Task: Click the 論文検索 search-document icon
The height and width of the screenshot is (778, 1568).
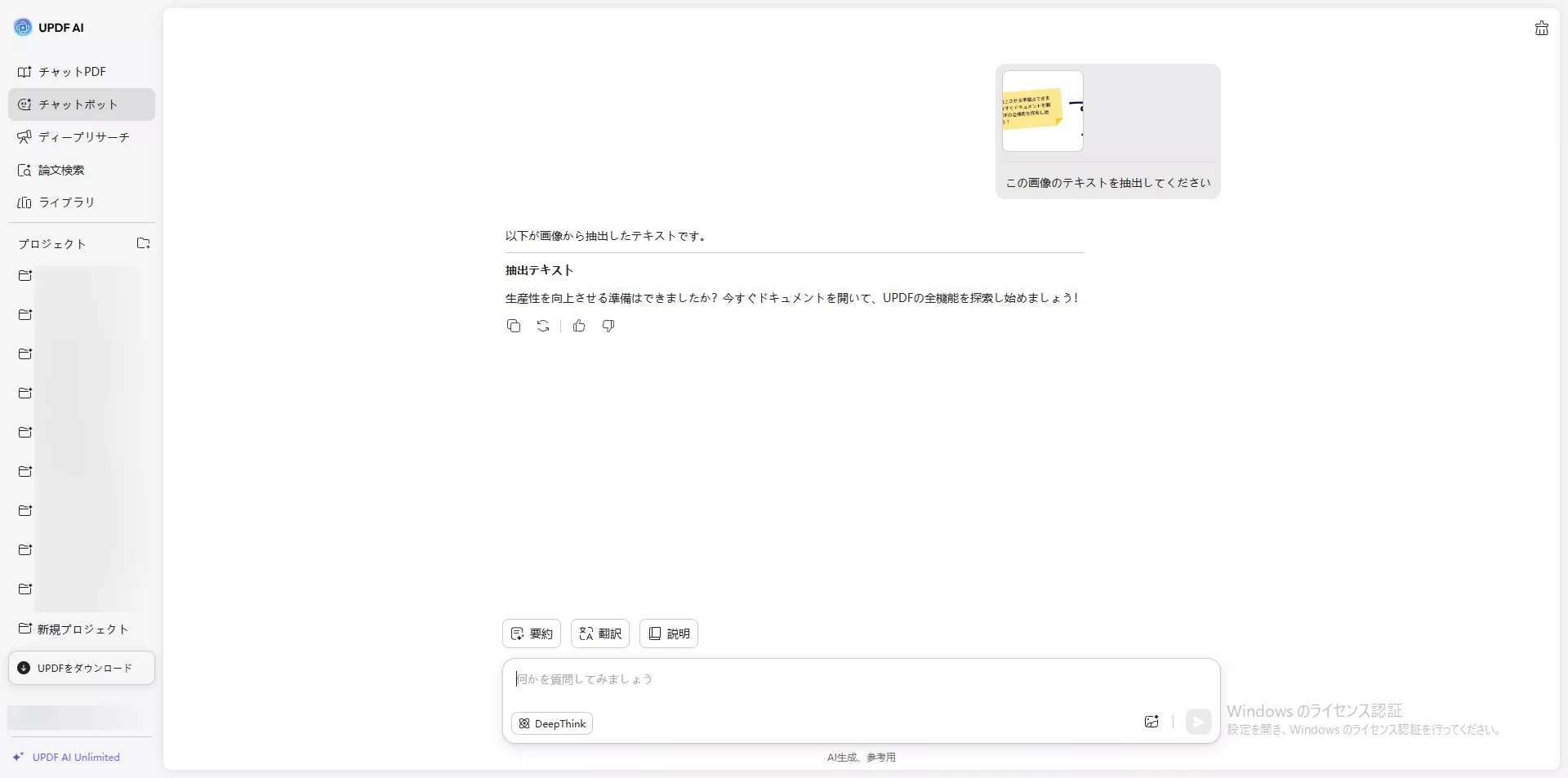Action: [24, 170]
